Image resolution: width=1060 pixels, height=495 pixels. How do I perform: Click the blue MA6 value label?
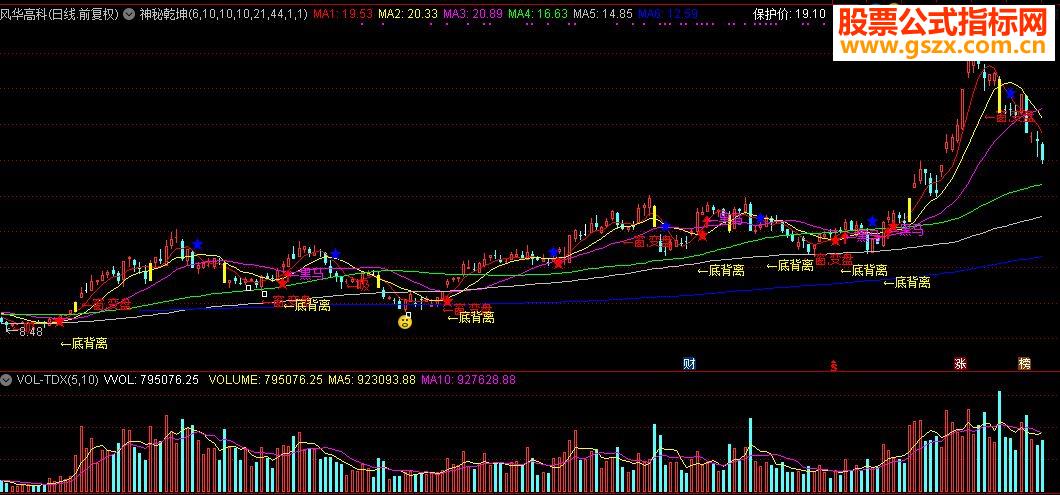pos(667,14)
